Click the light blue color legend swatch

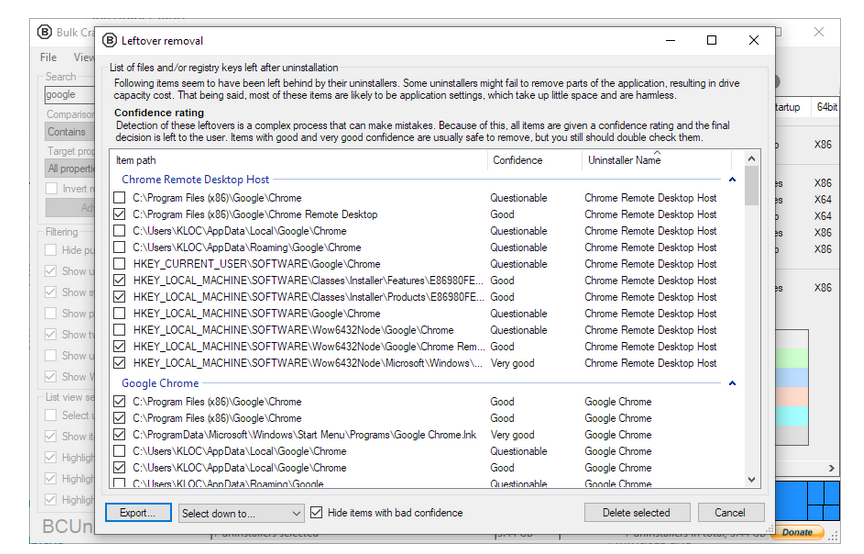click(792, 377)
